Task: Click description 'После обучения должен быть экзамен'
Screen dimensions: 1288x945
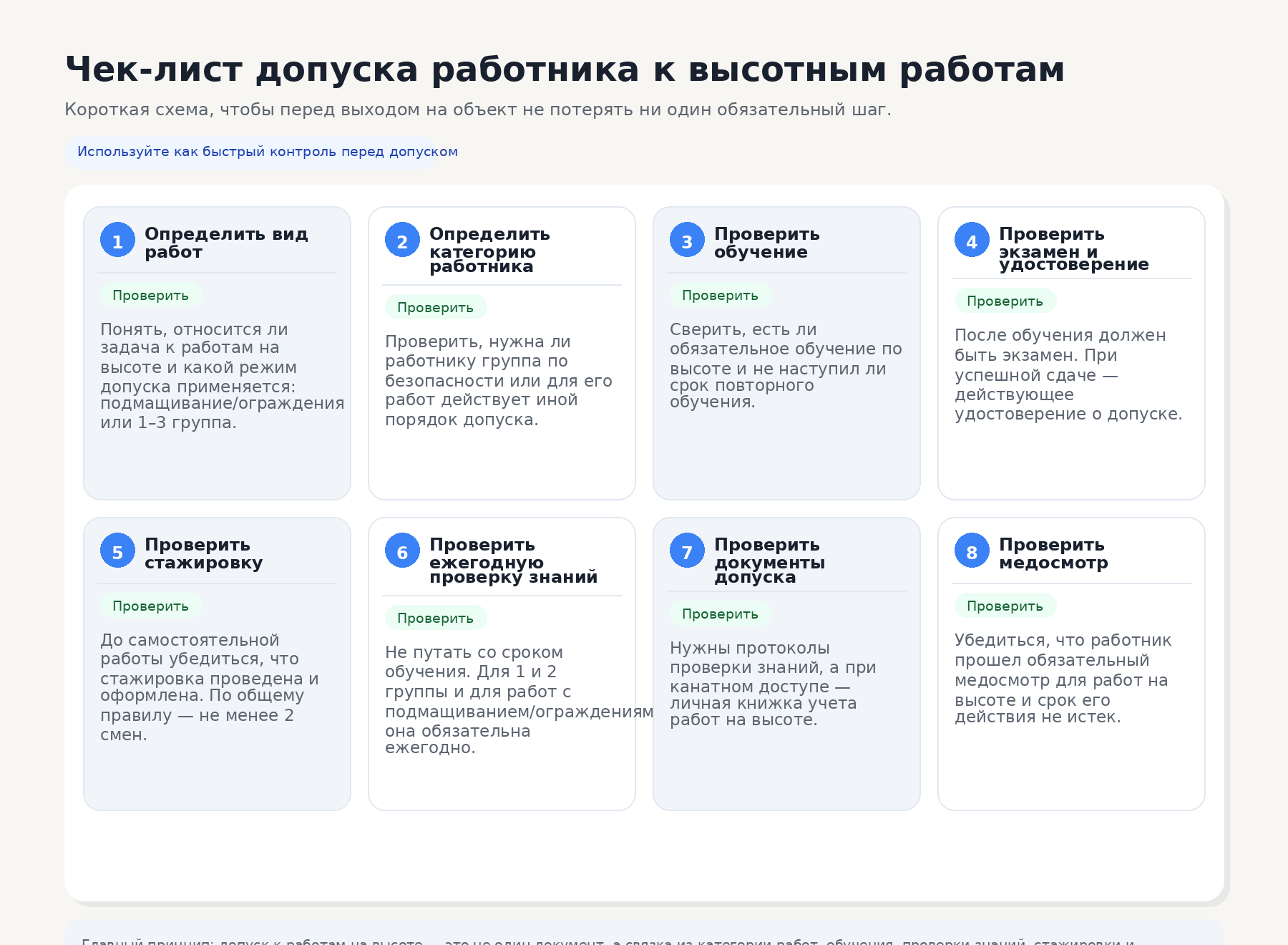Action: coord(1068,374)
